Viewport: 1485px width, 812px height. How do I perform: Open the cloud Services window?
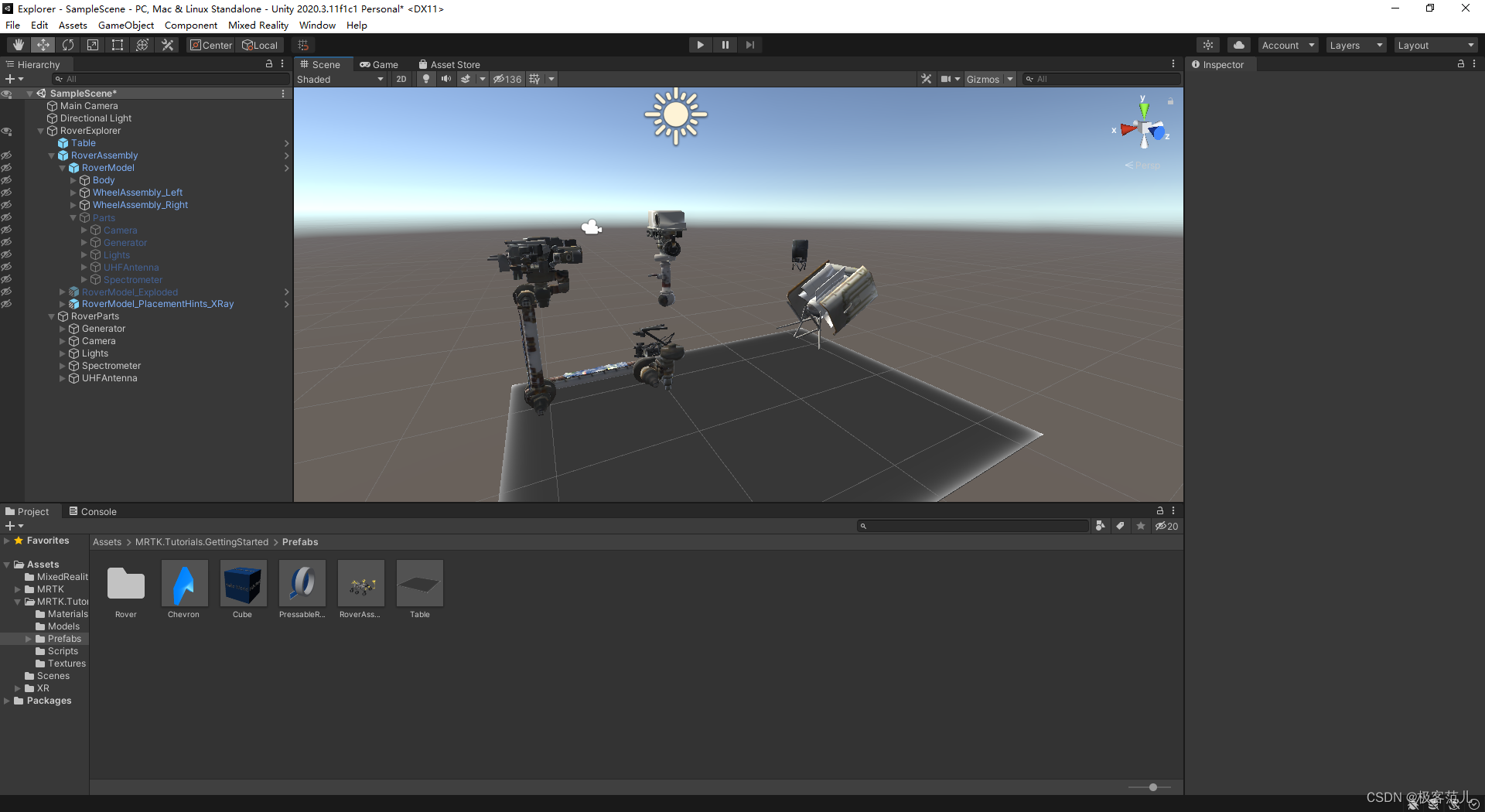click(x=1239, y=45)
